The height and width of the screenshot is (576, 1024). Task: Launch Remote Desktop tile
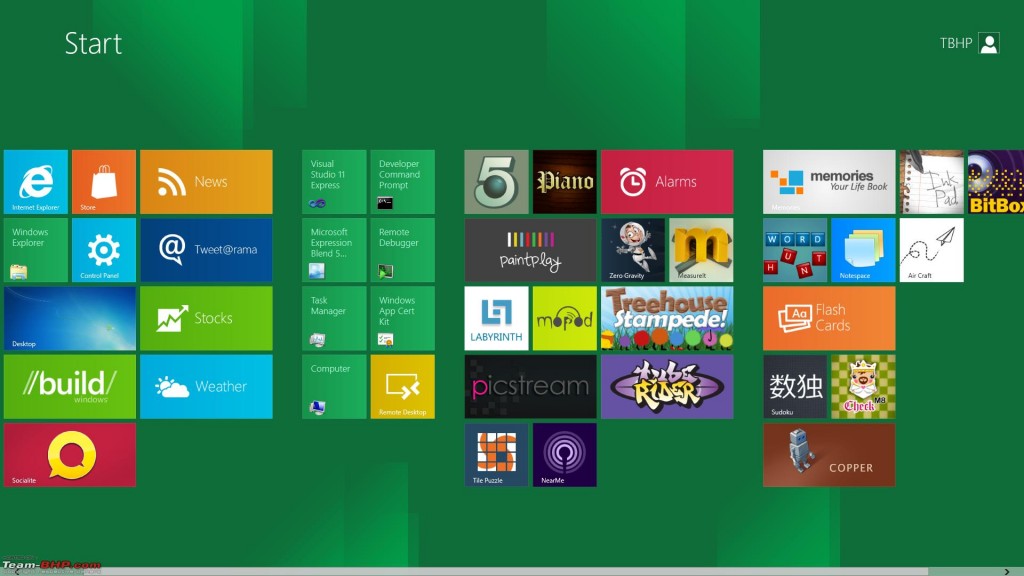402,387
